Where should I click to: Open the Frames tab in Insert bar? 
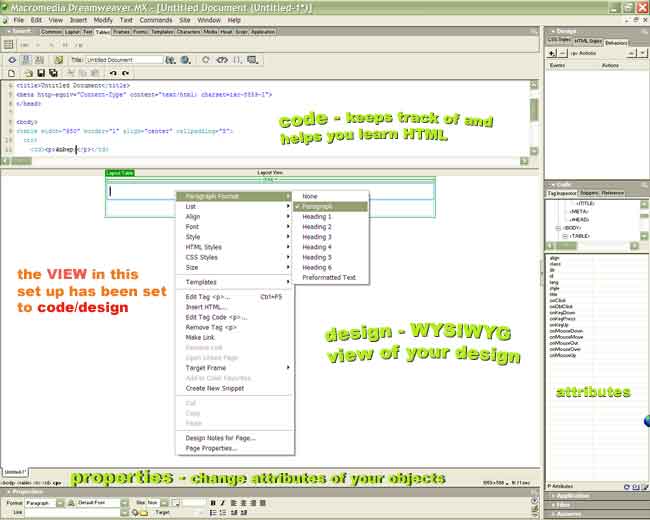point(120,31)
